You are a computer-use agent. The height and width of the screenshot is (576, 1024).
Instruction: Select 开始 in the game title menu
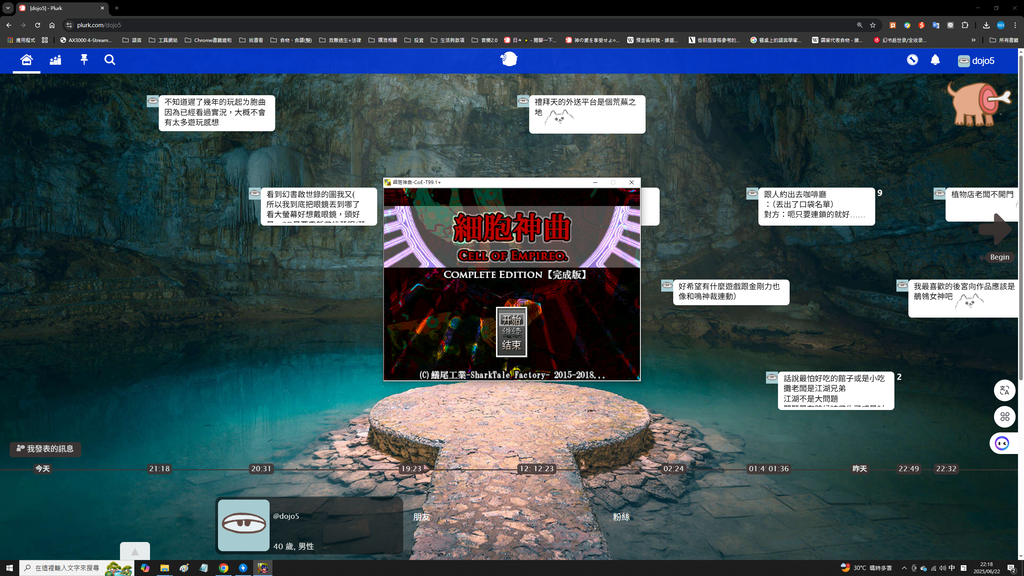pos(511,319)
